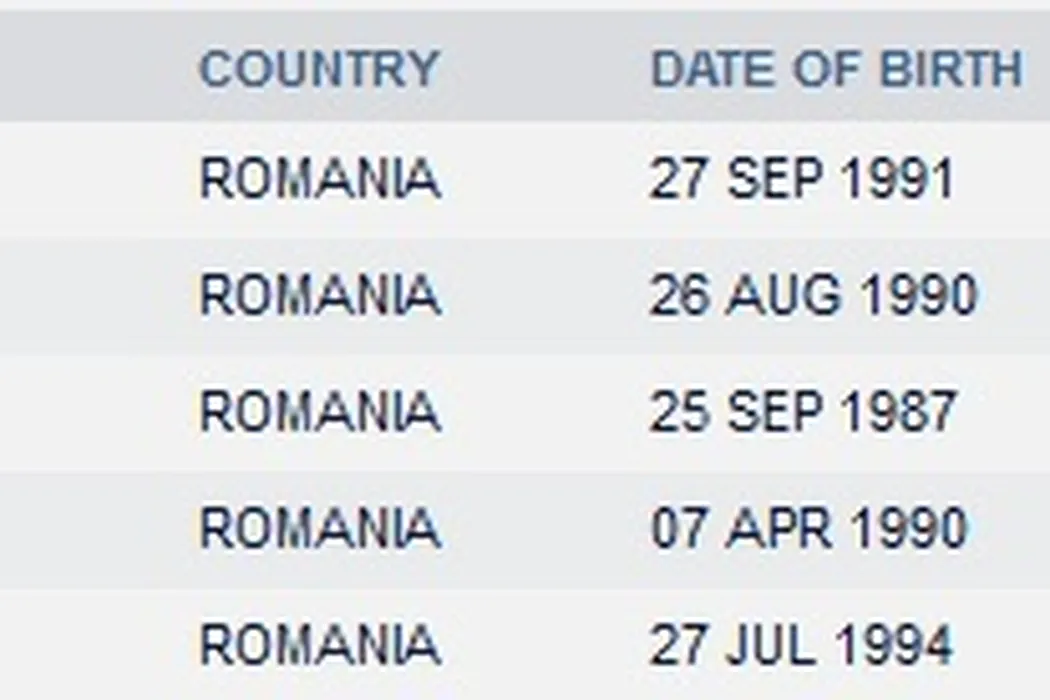Screen dimensions: 1050x700
Task: Click empty cell left of ROMANIA, APR 1990 row
Action: coord(90,528)
